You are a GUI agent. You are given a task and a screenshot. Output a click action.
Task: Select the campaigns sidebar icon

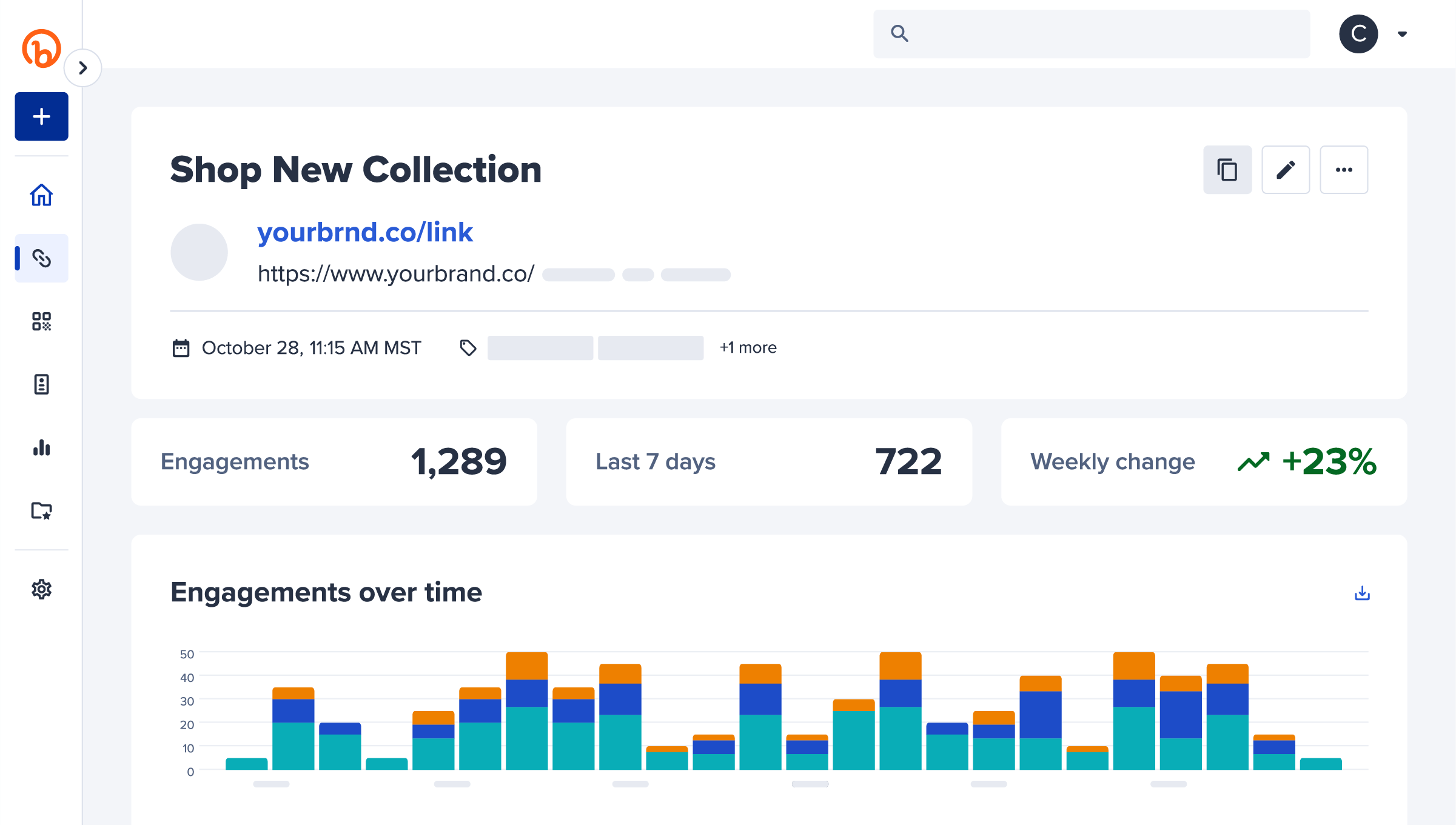pos(41,511)
